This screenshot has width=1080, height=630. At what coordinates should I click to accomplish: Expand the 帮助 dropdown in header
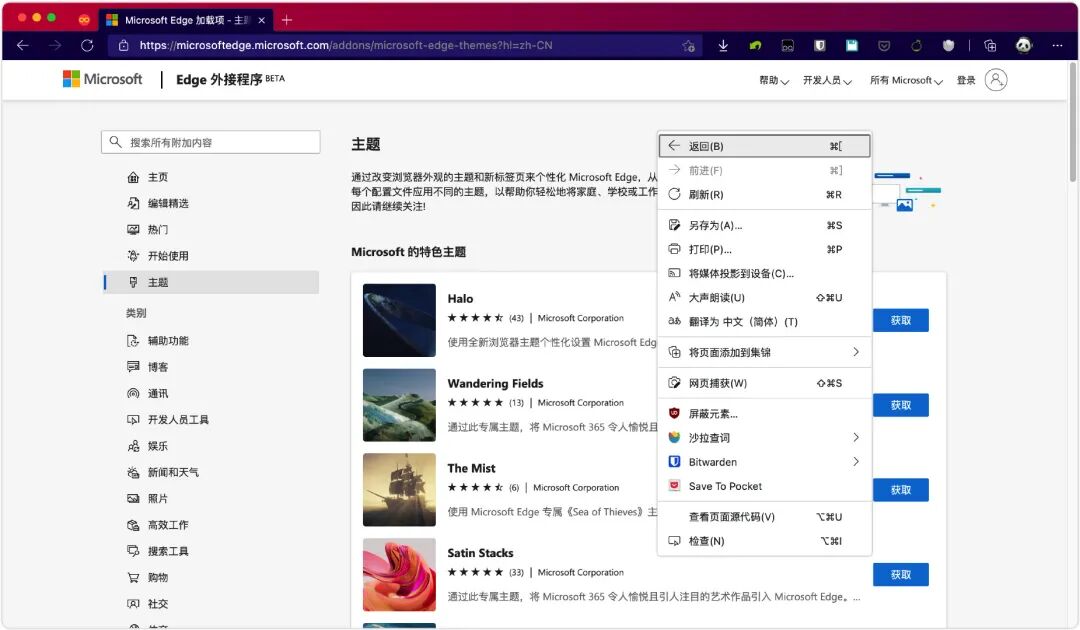tap(773, 81)
